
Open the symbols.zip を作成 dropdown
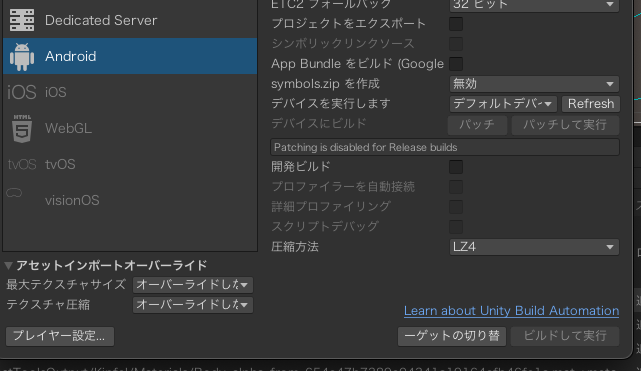tap(534, 84)
